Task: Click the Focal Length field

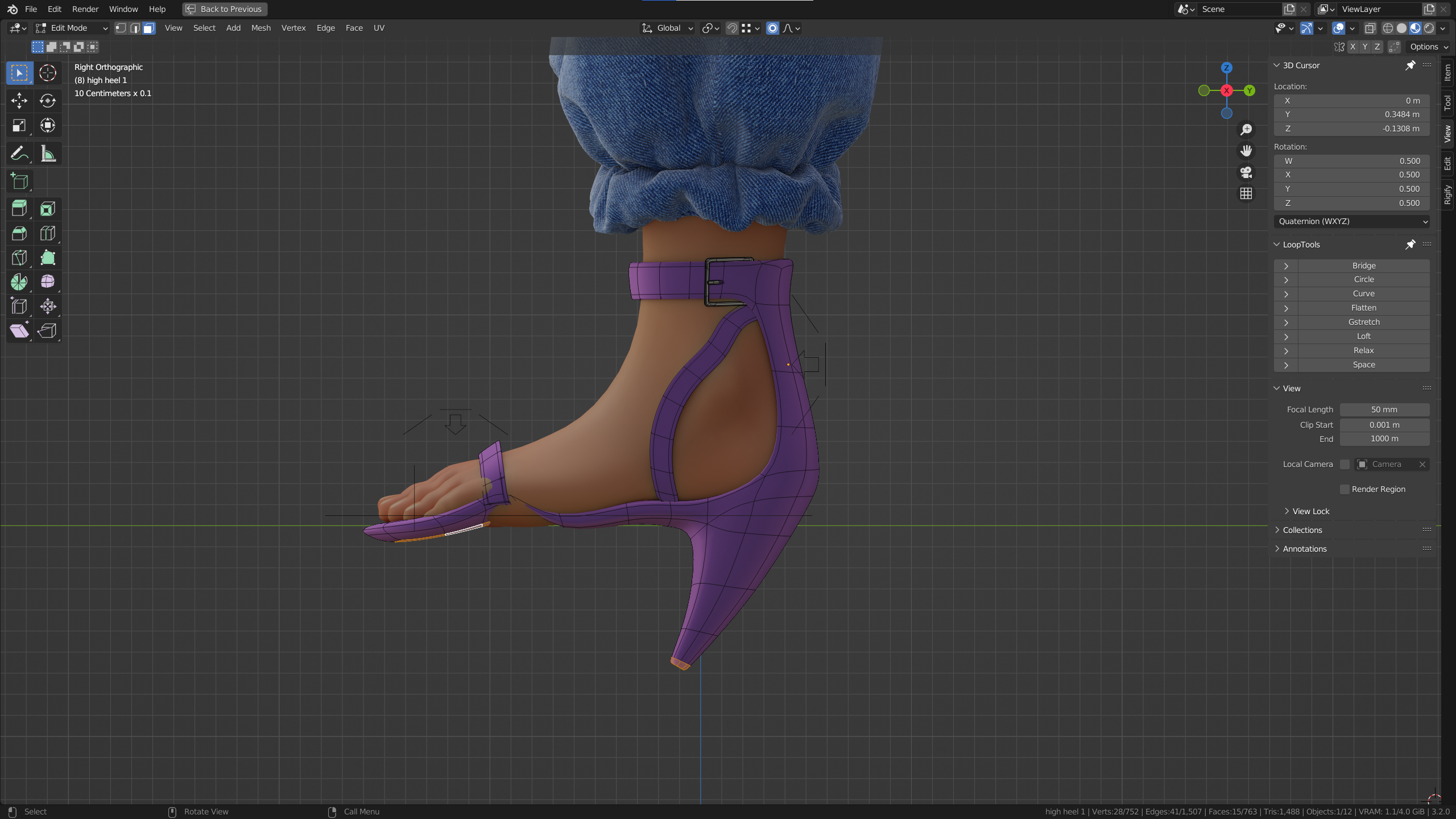Action: (x=1384, y=409)
